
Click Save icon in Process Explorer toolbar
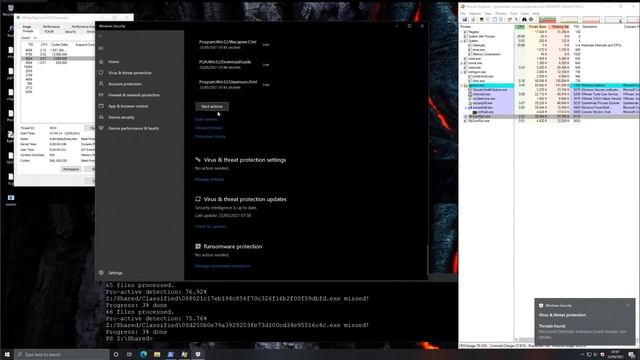click(464, 19)
